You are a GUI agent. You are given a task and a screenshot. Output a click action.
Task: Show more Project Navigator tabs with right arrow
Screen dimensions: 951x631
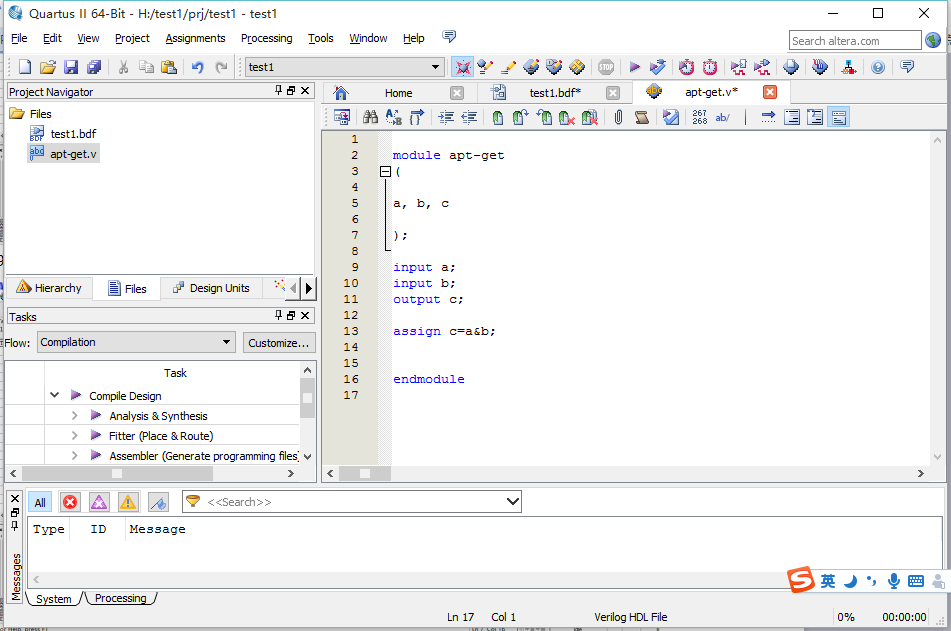(309, 288)
